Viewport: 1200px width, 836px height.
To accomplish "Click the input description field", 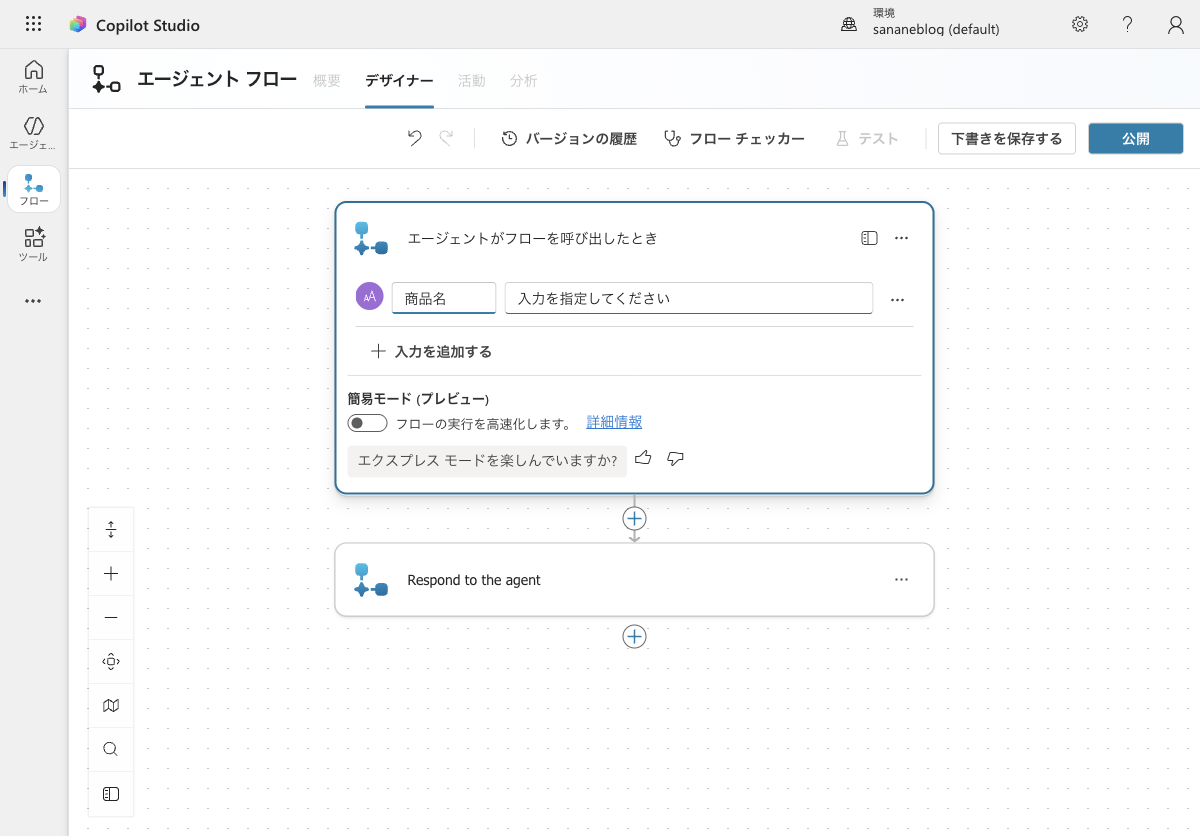I will pyautogui.click(x=689, y=298).
